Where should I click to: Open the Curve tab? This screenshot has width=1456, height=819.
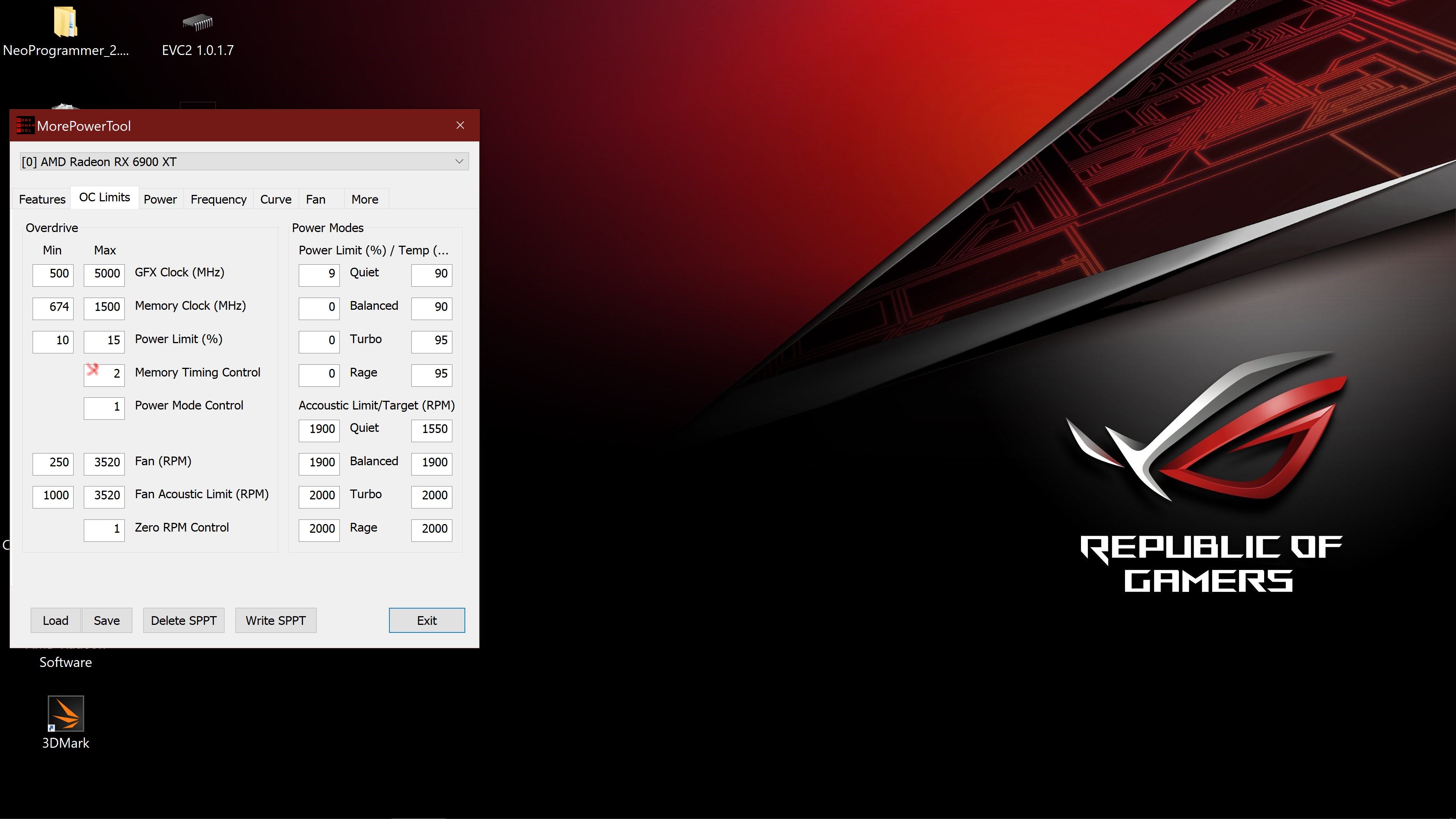pyautogui.click(x=276, y=199)
